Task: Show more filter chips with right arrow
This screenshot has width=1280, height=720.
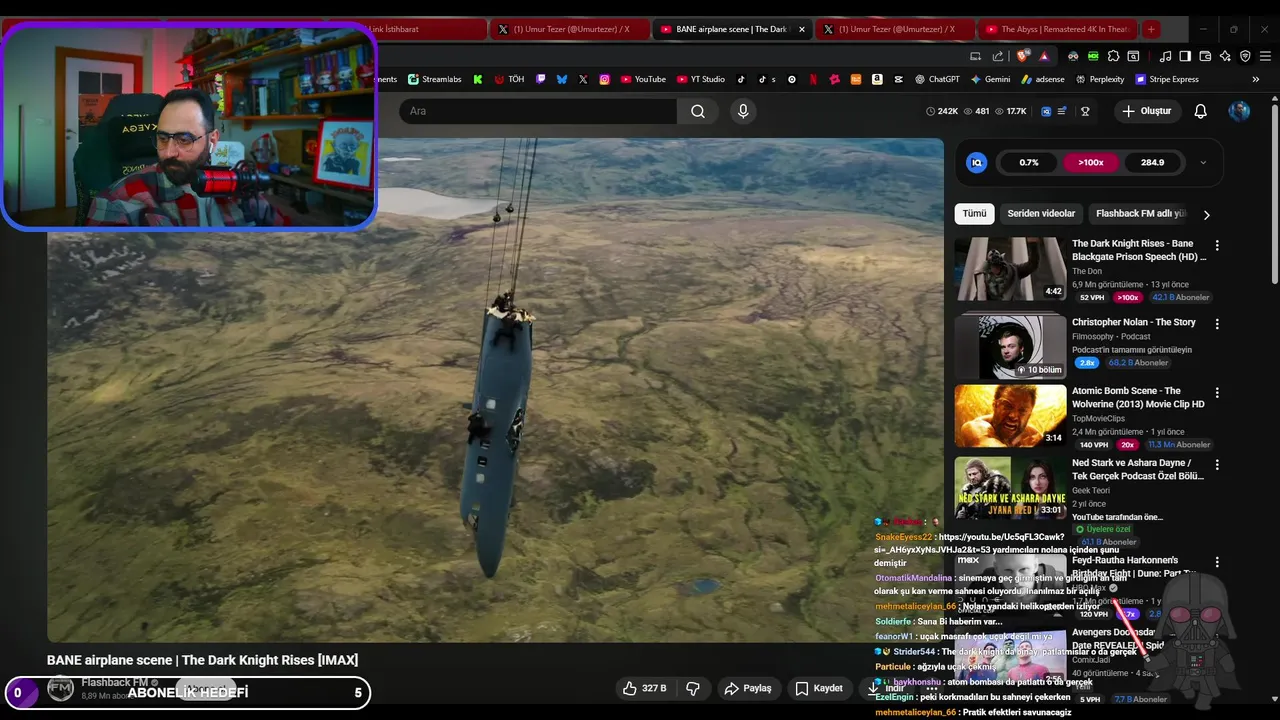Action: [1206, 214]
